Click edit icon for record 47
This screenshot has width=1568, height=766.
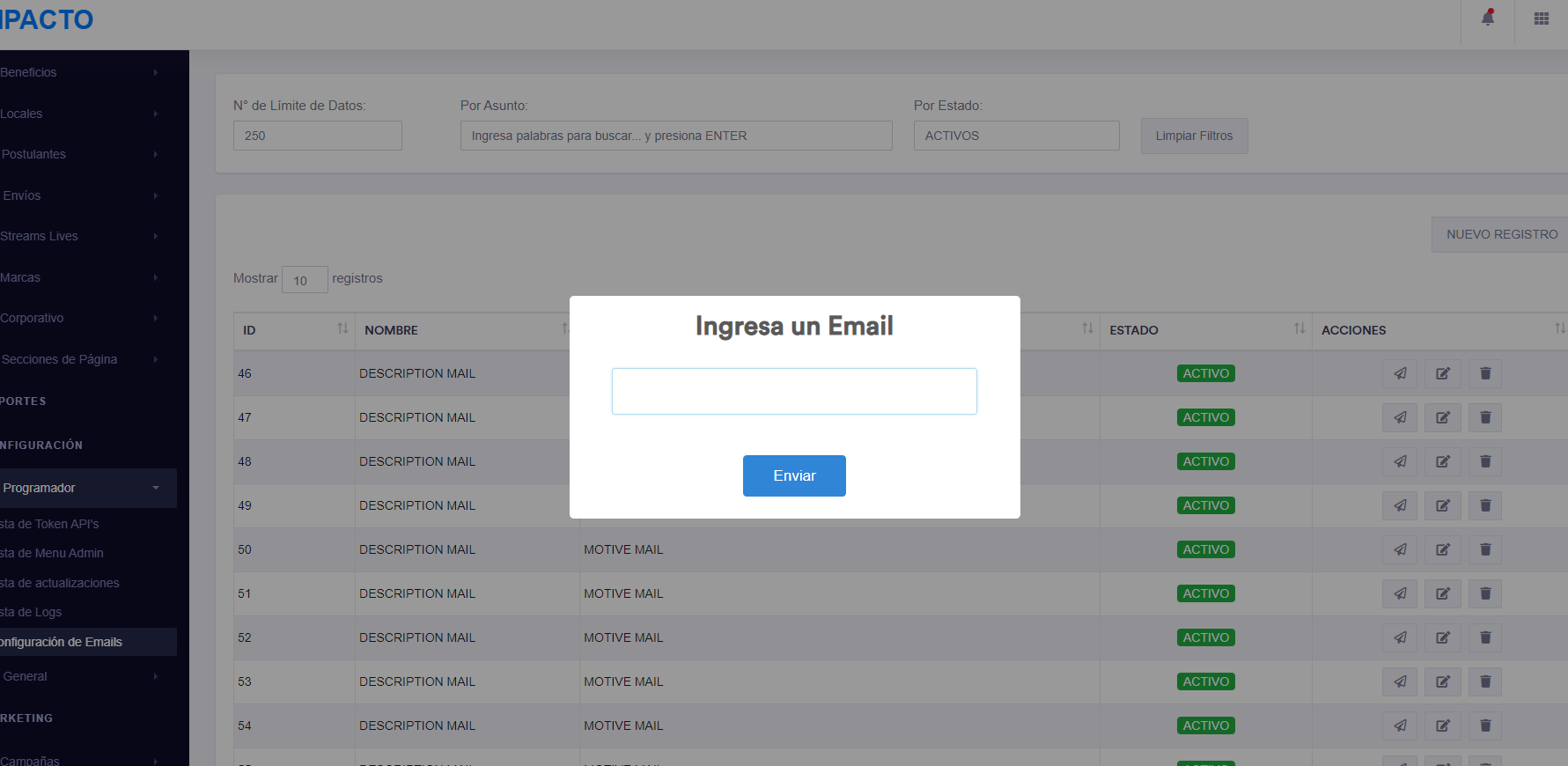click(x=1443, y=417)
